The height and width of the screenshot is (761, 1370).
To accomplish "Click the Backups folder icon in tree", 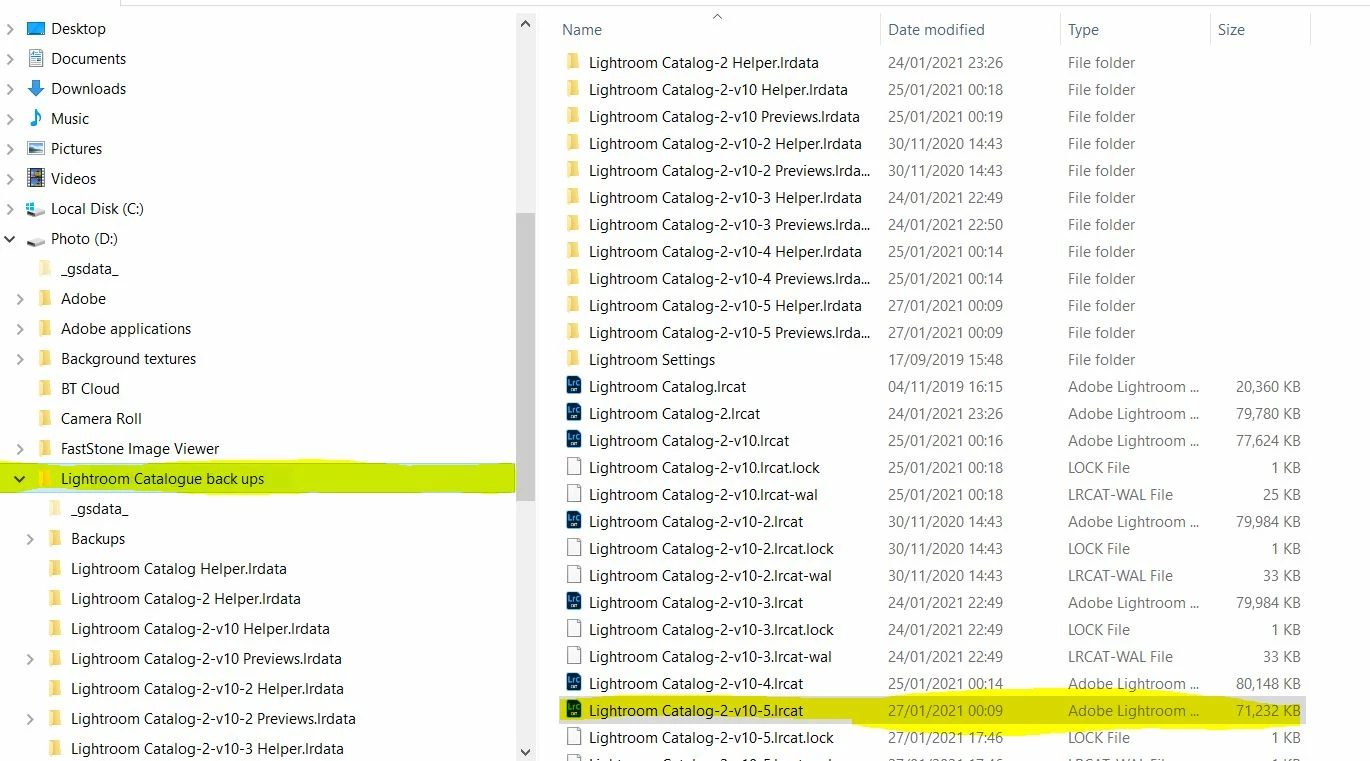I will [55, 538].
